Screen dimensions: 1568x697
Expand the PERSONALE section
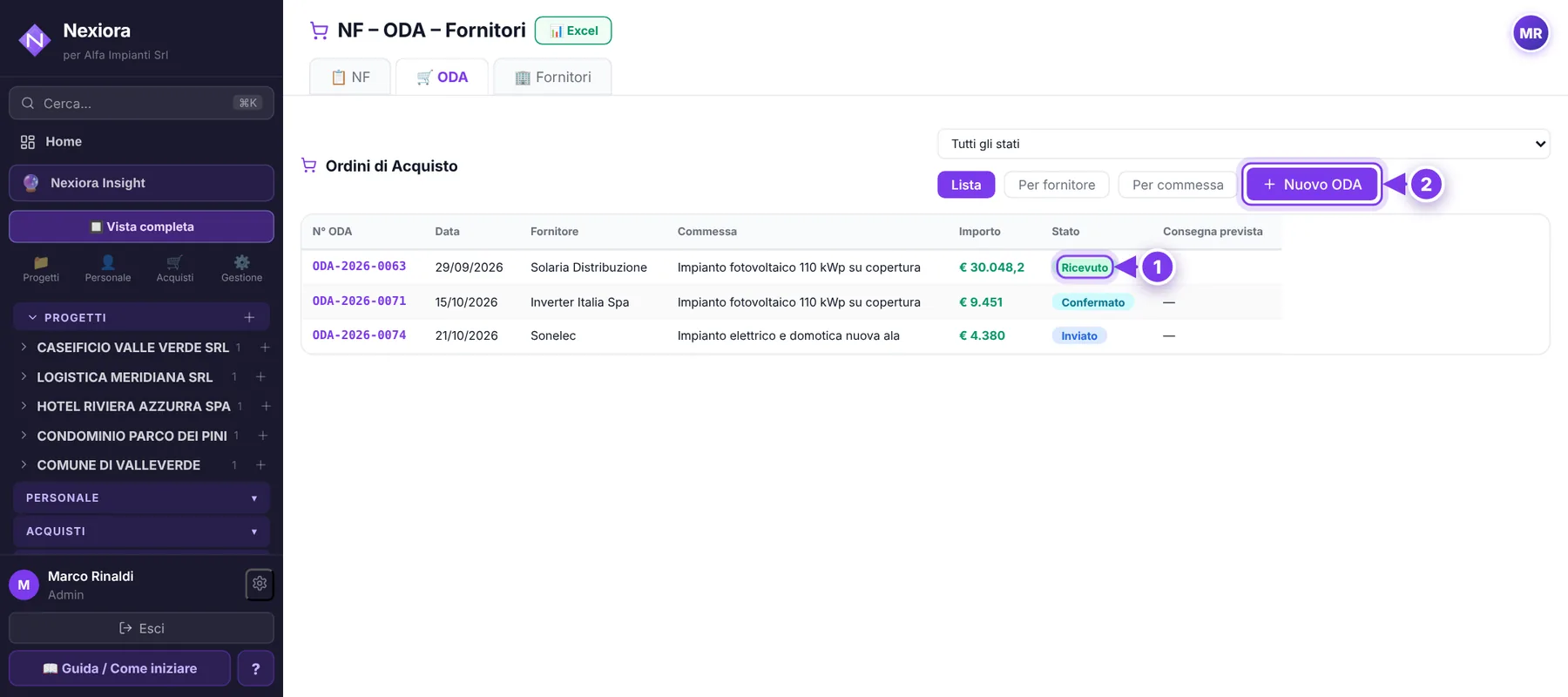point(141,497)
